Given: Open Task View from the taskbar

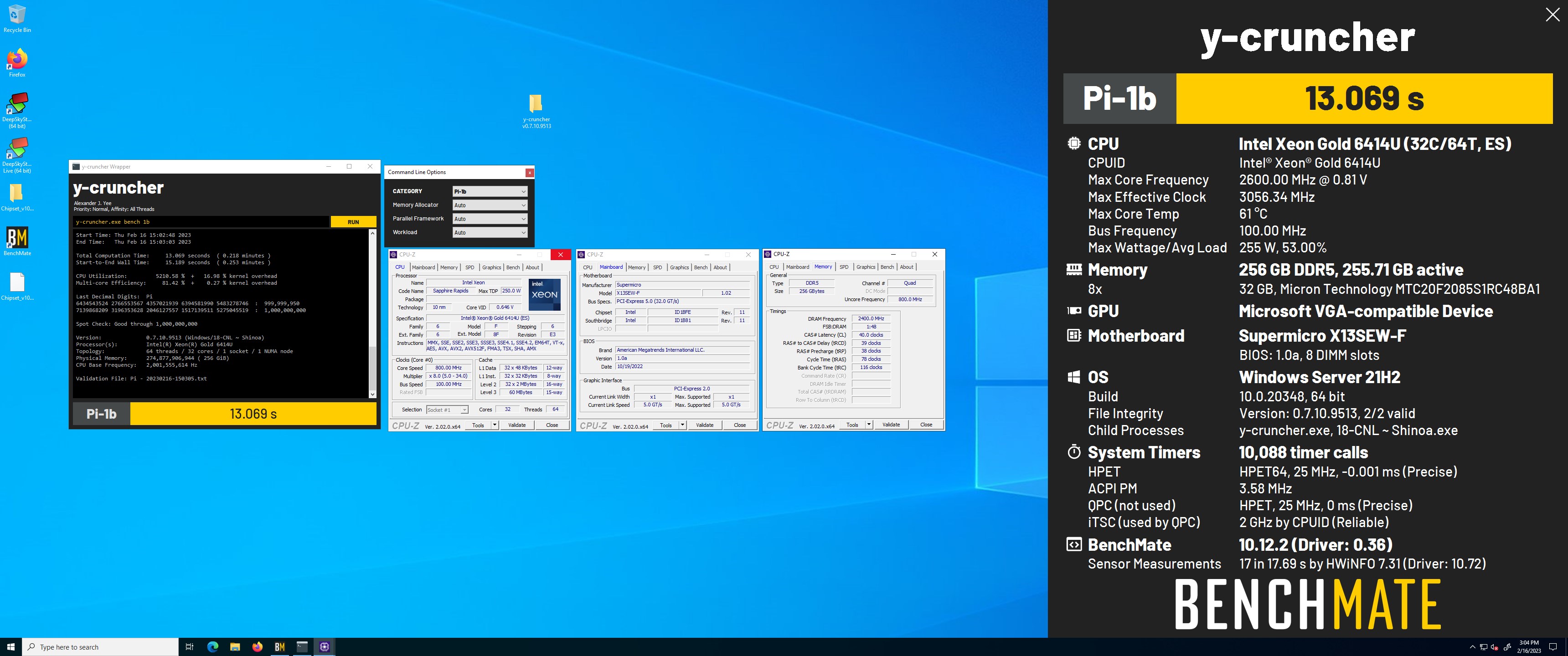Looking at the screenshot, I should tap(189, 646).
